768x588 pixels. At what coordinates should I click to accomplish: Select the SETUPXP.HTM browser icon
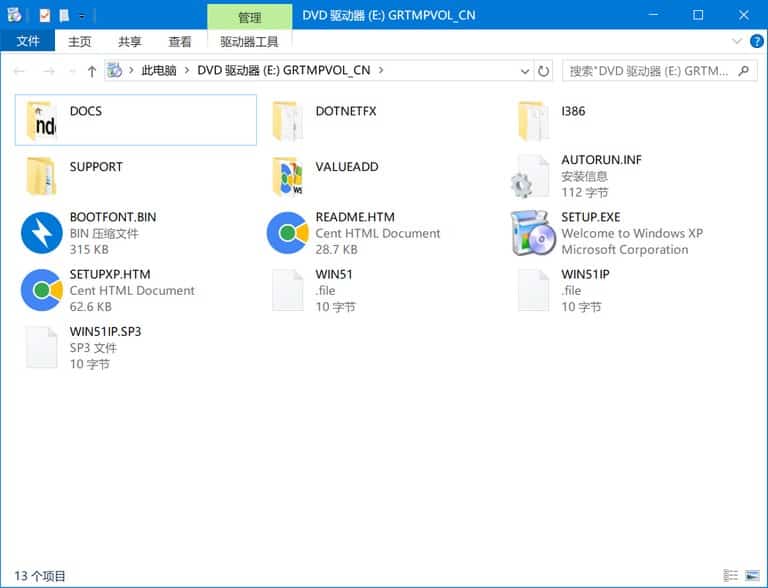point(42,290)
